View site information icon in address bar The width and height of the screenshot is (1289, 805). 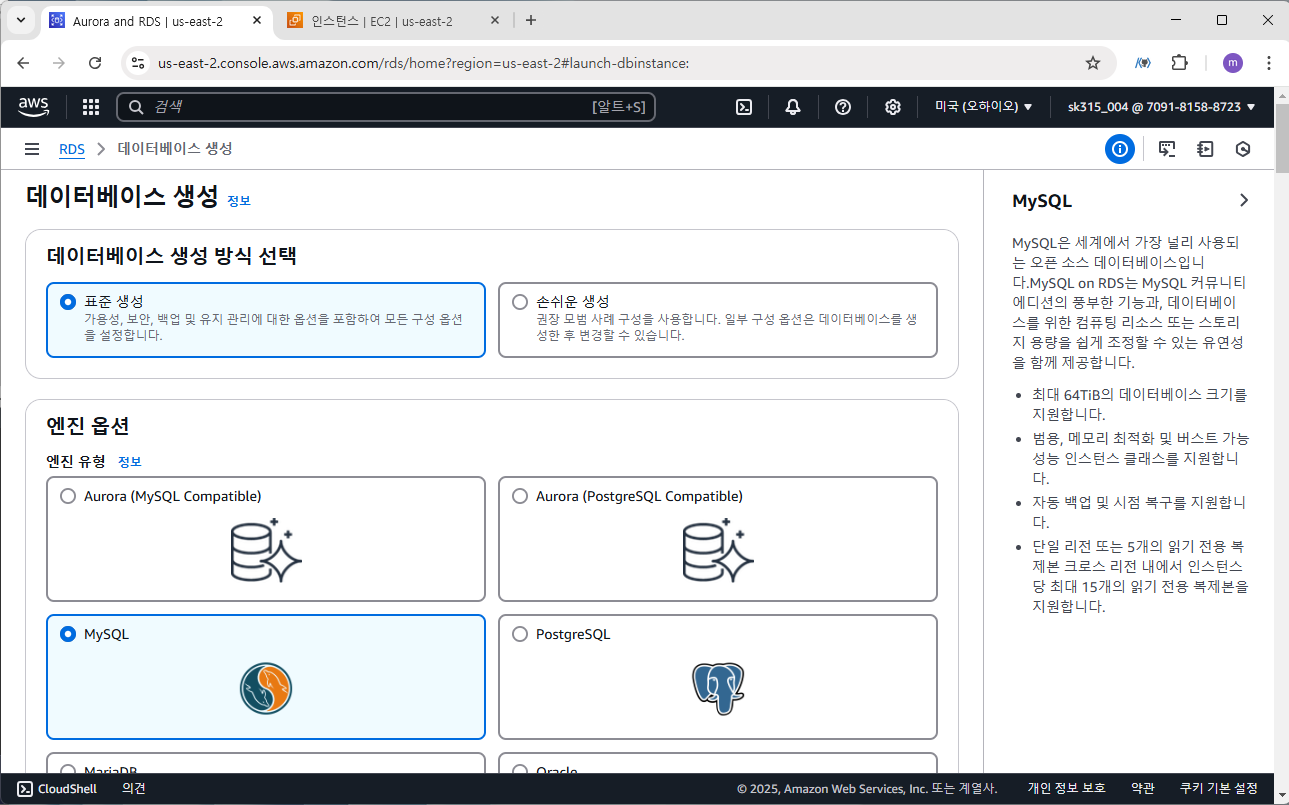click(x=138, y=63)
